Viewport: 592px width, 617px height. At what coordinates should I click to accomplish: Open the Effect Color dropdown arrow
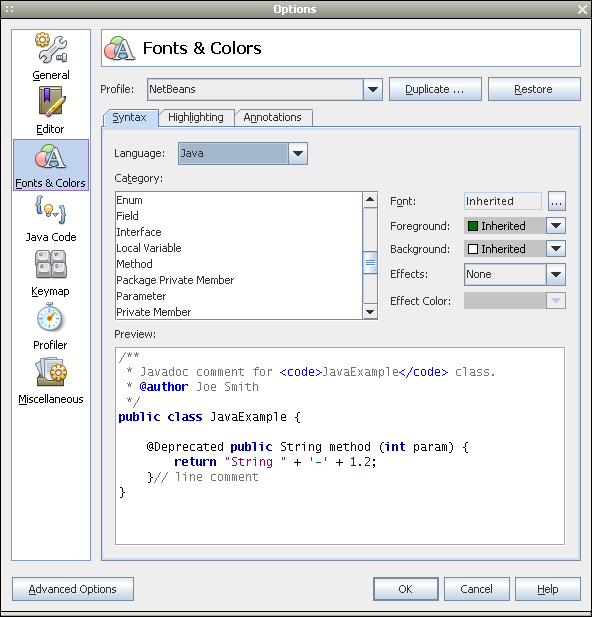point(556,301)
